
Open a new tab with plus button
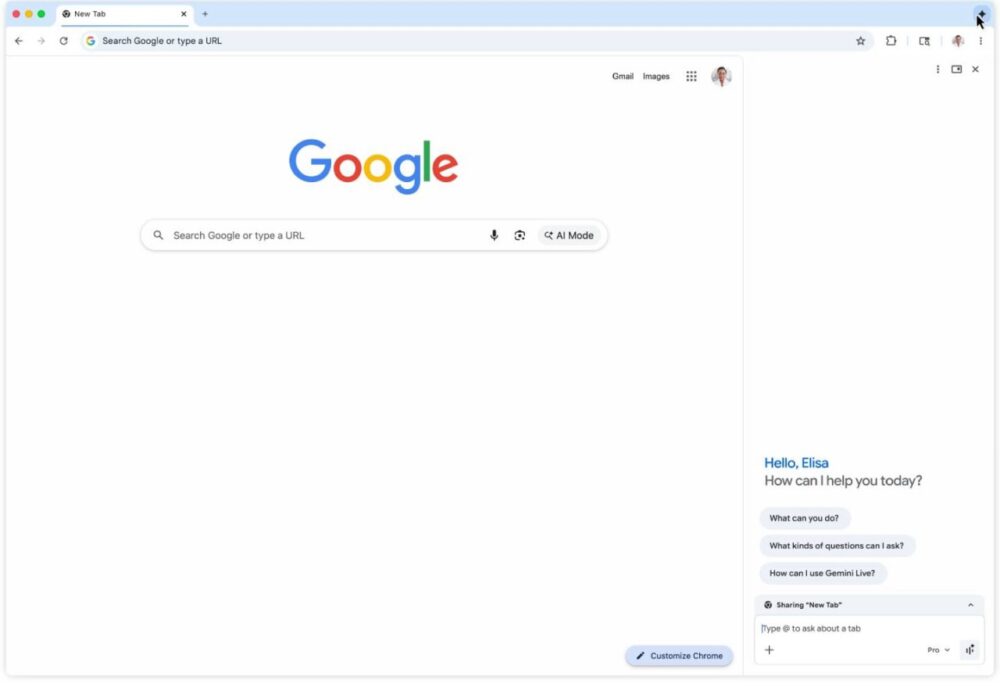click(x=205, y=14)
